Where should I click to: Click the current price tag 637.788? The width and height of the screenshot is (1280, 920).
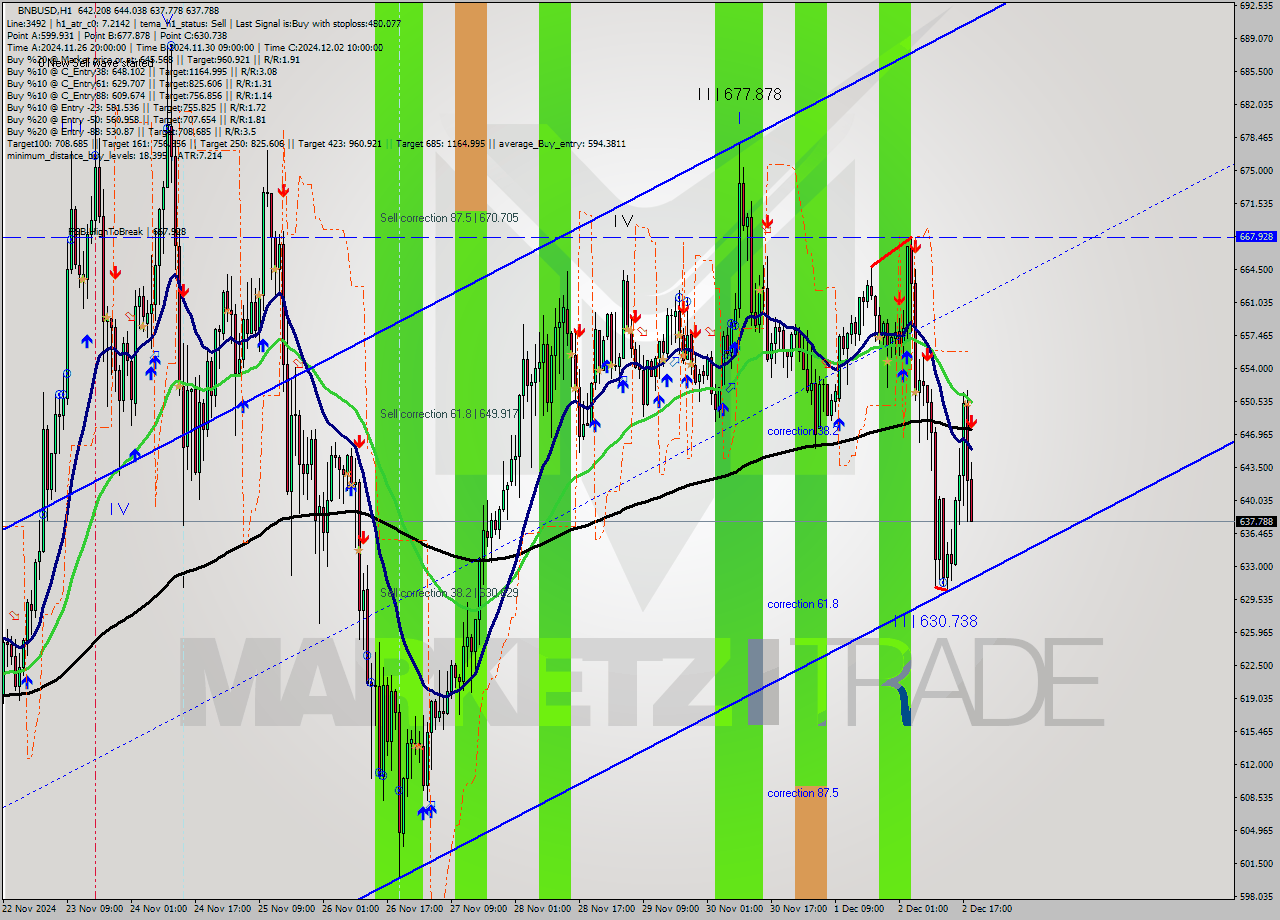1256,521
